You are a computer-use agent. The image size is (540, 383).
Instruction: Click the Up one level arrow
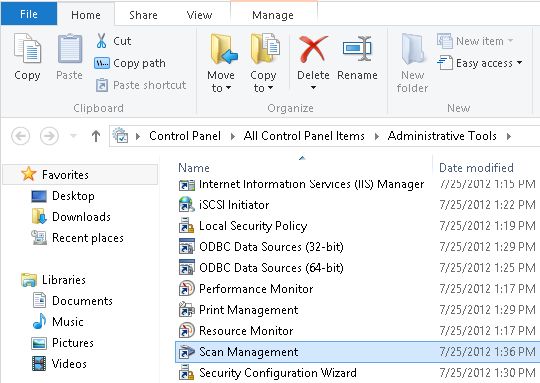click(96, 136)
